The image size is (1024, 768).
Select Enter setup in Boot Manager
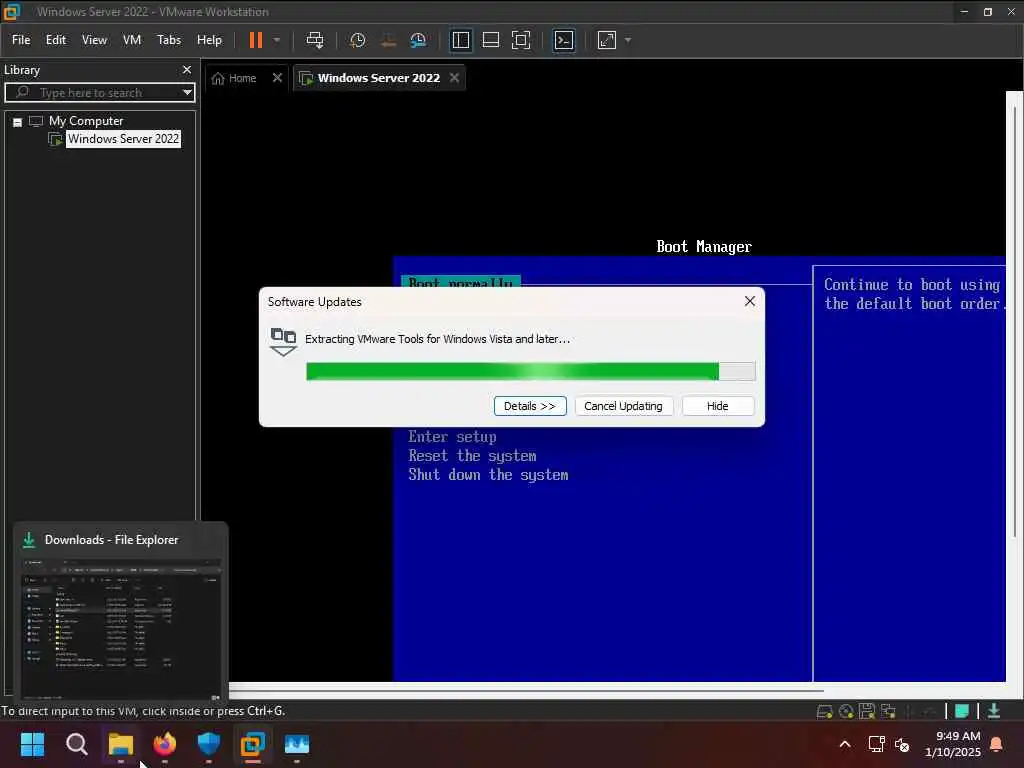[x=452, y=437]
